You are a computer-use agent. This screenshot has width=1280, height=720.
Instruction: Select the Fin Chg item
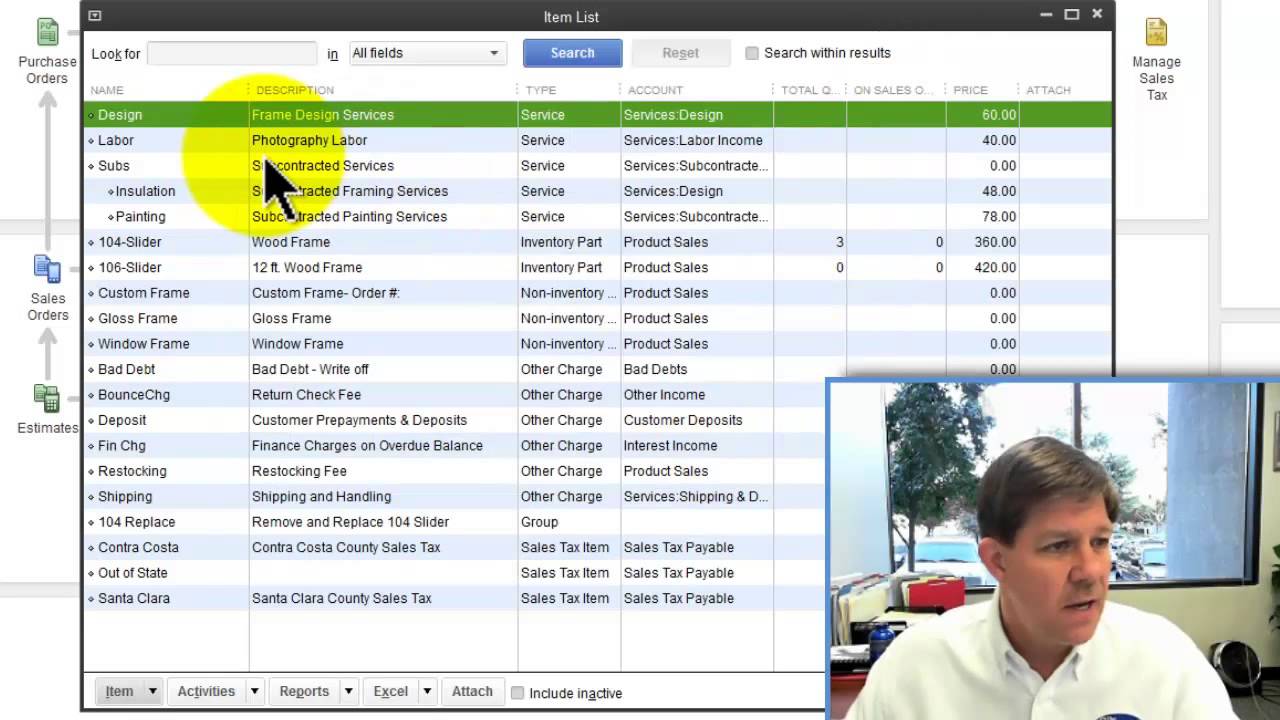tap(122, 446)
